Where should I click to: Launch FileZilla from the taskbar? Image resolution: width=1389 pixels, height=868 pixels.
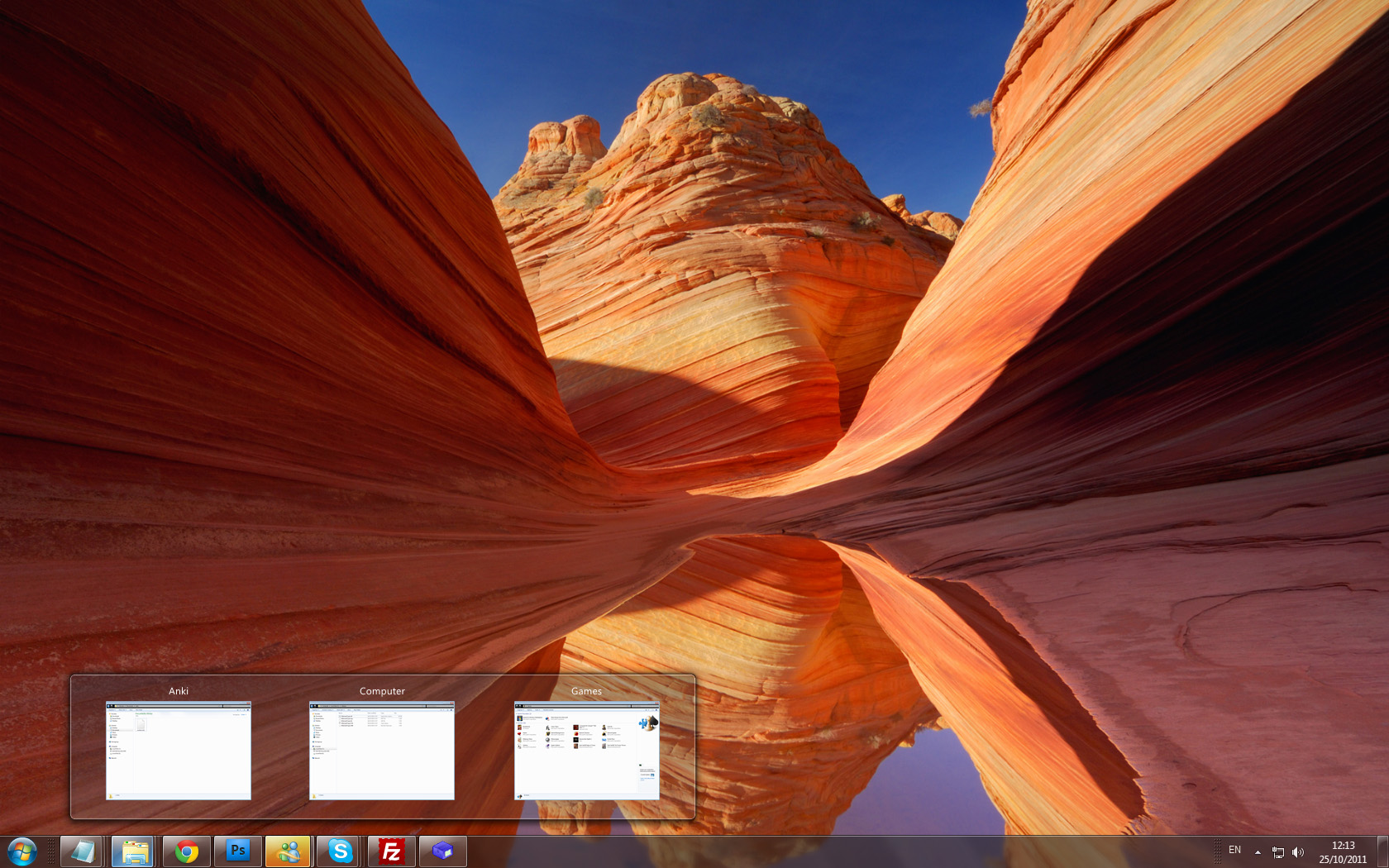tap(392, 850)
